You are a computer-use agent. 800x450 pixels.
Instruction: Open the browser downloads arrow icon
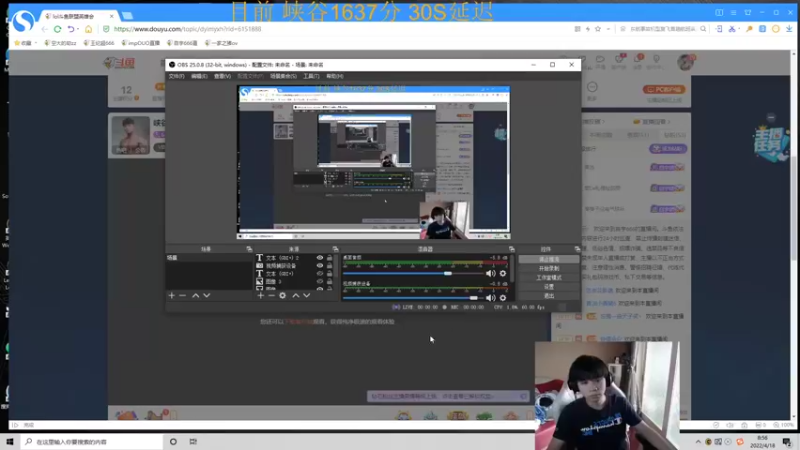coord(789,29)
